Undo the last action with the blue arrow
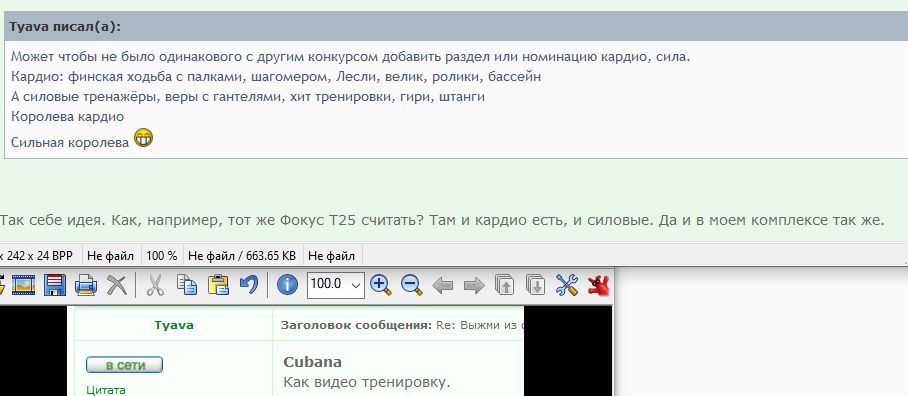The width and height of the screenshot is (908, 396). pos(249,285)
